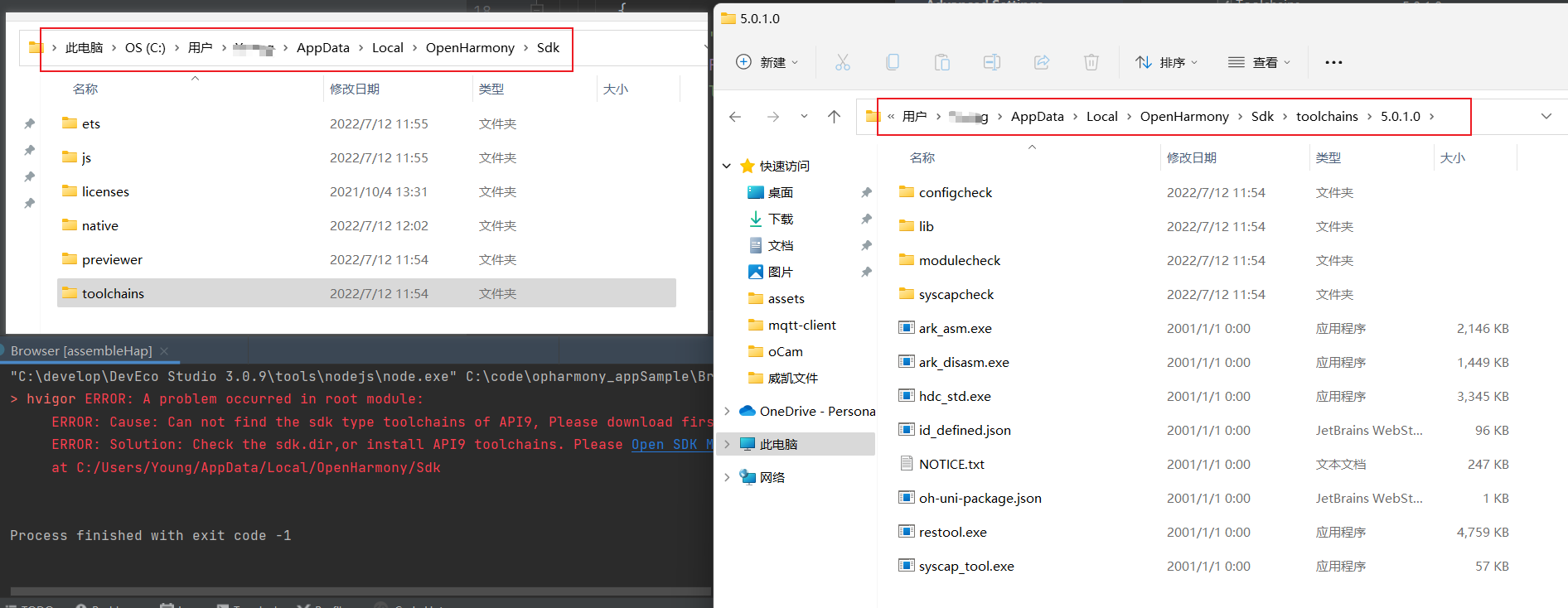The image size is (1568, 608).
Task: Open the oCam folder in sidebar
Action: click(785, 351)
